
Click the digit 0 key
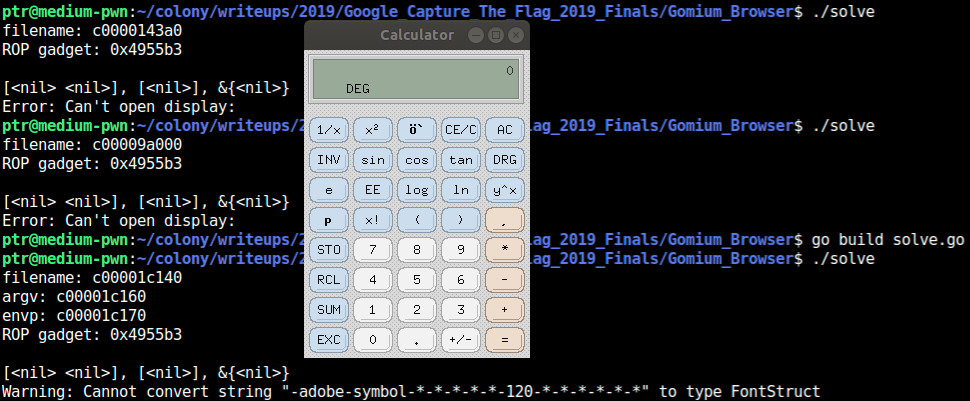tap(372, 340)
